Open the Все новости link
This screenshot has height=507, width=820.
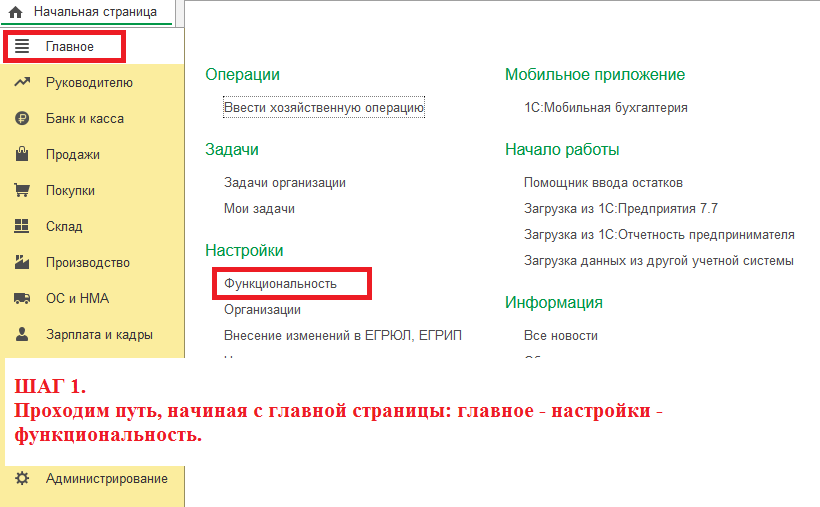click(561, 336)
